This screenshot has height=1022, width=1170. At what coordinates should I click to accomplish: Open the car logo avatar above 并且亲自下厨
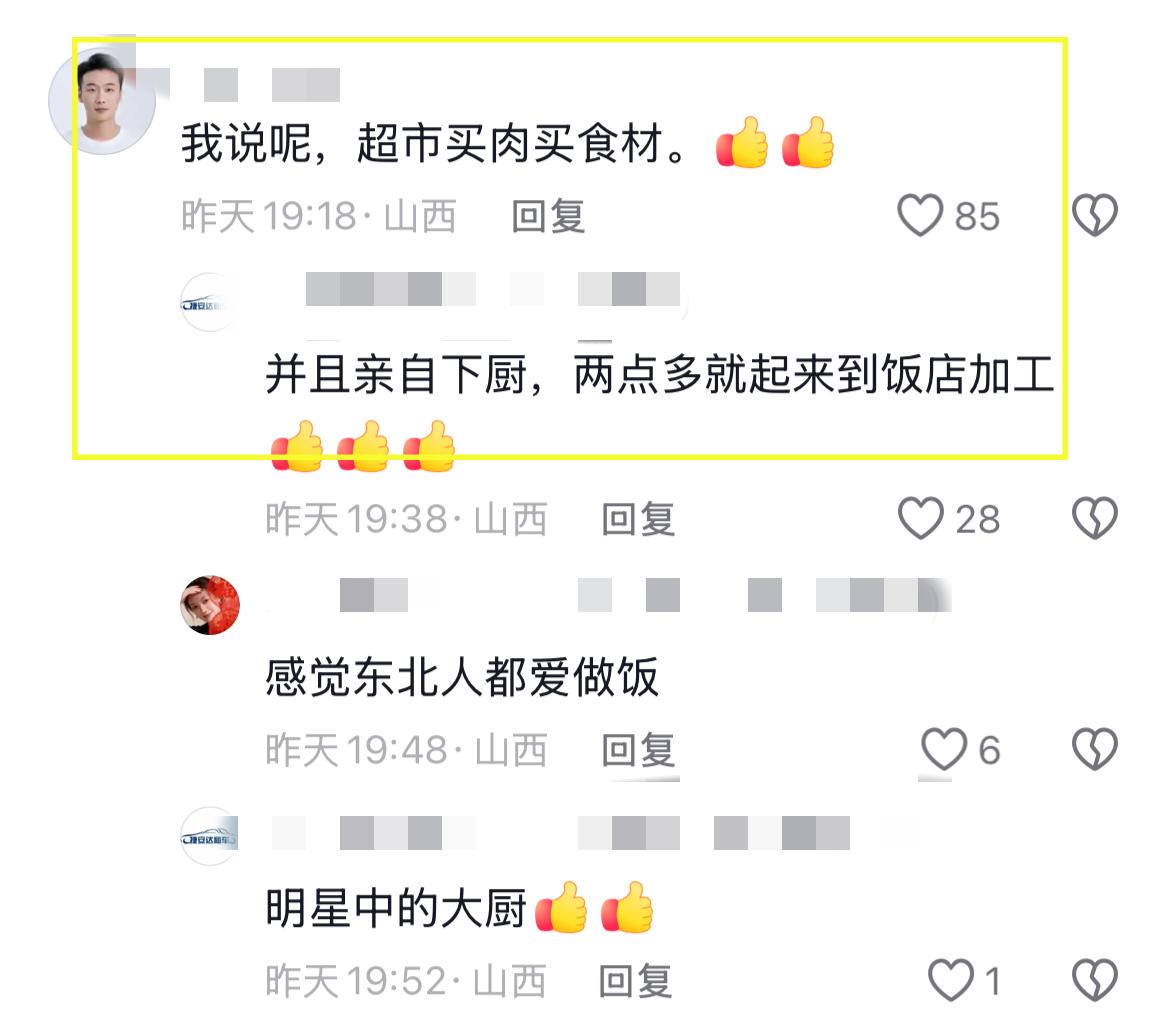(210, 302)
